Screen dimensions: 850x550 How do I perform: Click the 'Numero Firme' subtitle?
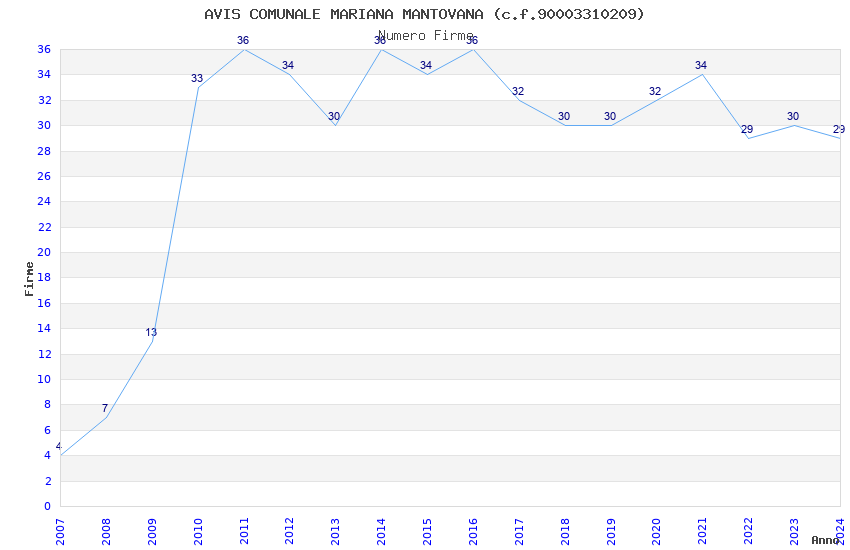tap(426, 36)
